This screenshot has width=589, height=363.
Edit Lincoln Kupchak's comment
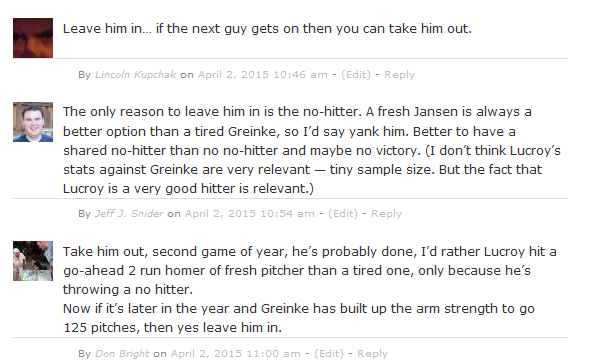pyautogui.click(x=356, y=74)
